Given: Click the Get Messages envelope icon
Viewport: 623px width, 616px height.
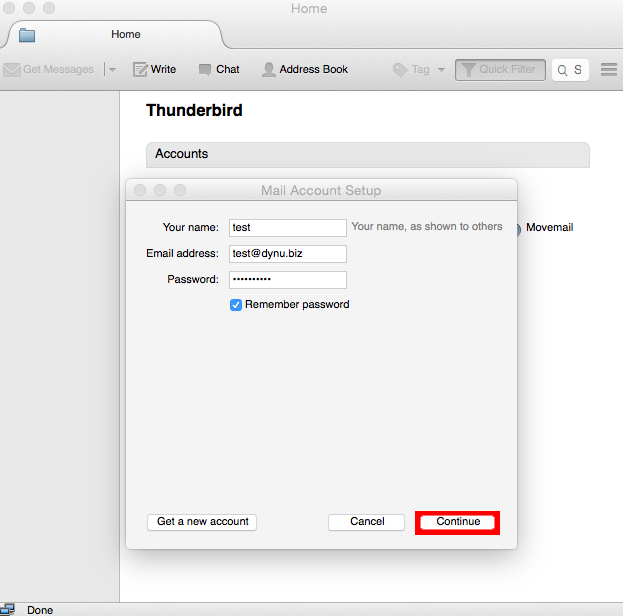Looking at the screenshot, I should (x=12, y=70).
